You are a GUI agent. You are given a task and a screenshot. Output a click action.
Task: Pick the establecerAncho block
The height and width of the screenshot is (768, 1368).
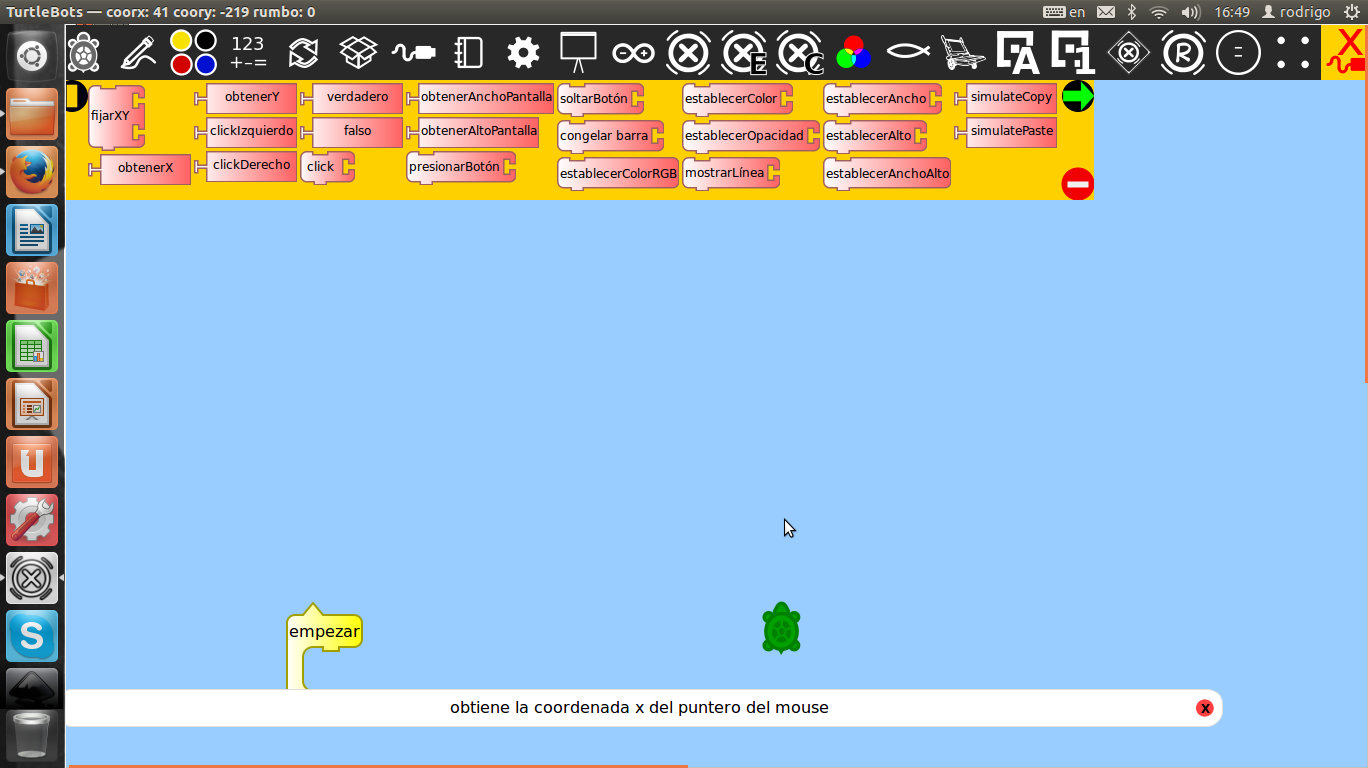coord(882,99)
